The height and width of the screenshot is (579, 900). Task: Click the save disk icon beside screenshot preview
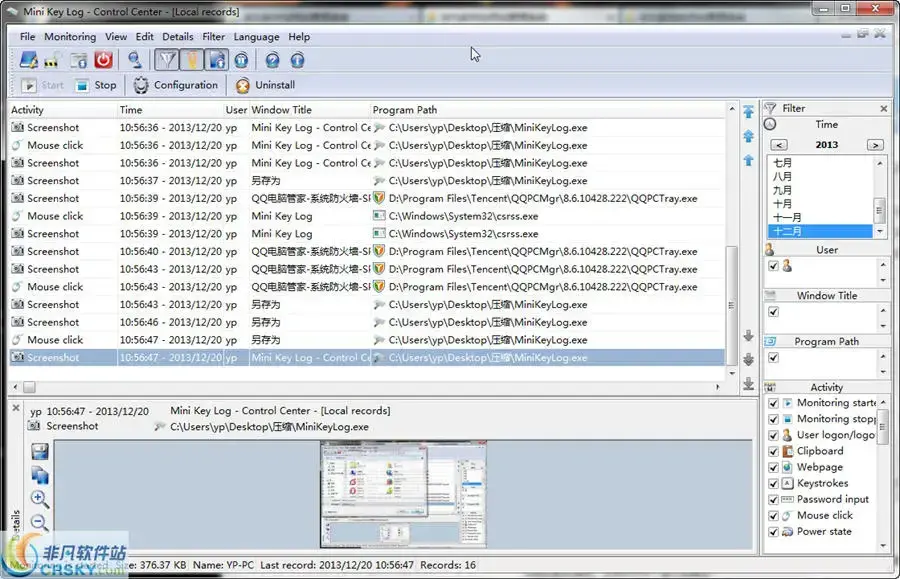coord(40,452)
